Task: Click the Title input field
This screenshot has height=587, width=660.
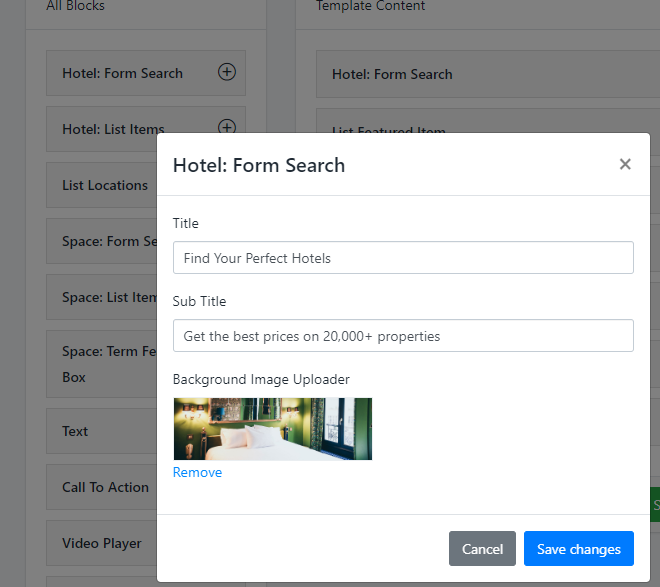Action: (403, 258)
